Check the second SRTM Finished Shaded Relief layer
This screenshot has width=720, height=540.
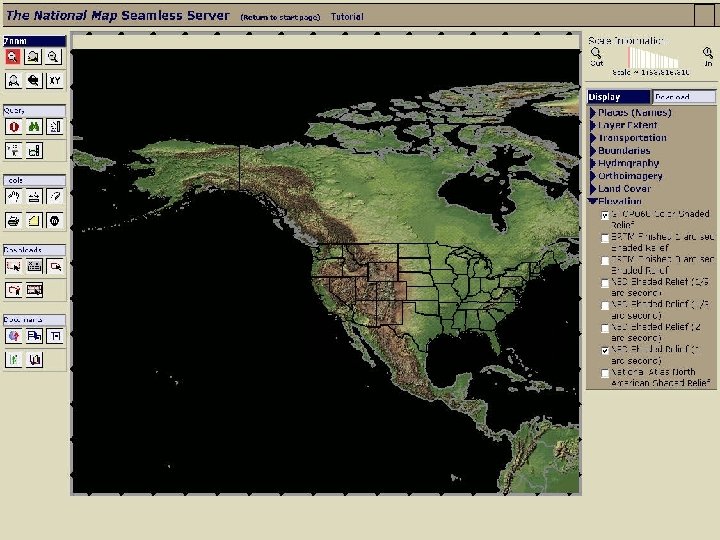click(605, 260)
